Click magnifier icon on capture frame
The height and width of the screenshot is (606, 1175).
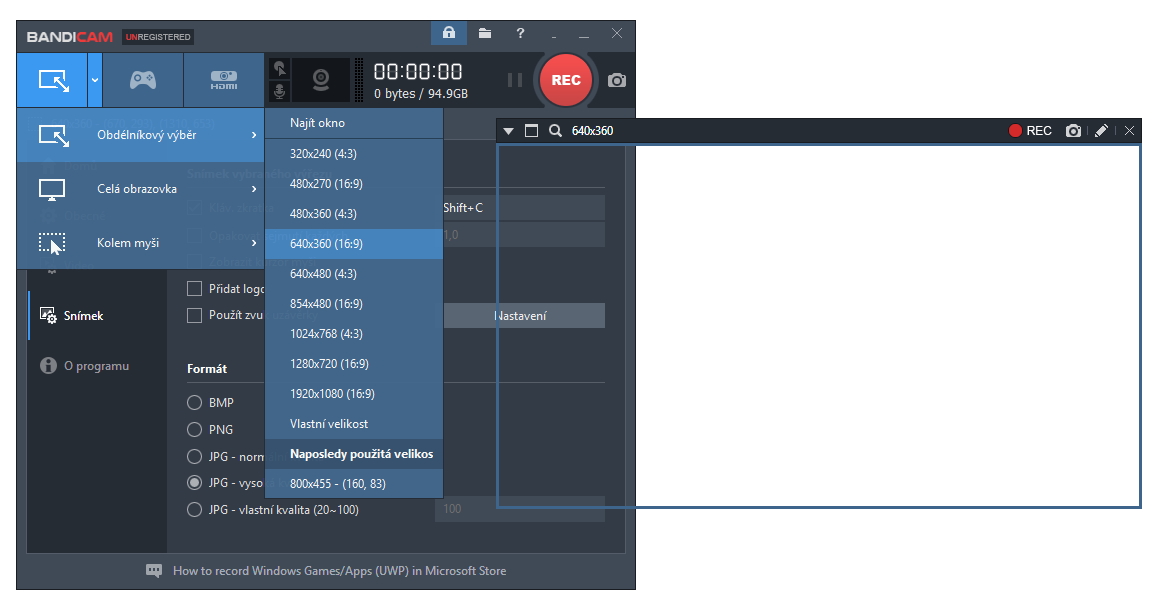pyautogui.click(x=555, y=130)
